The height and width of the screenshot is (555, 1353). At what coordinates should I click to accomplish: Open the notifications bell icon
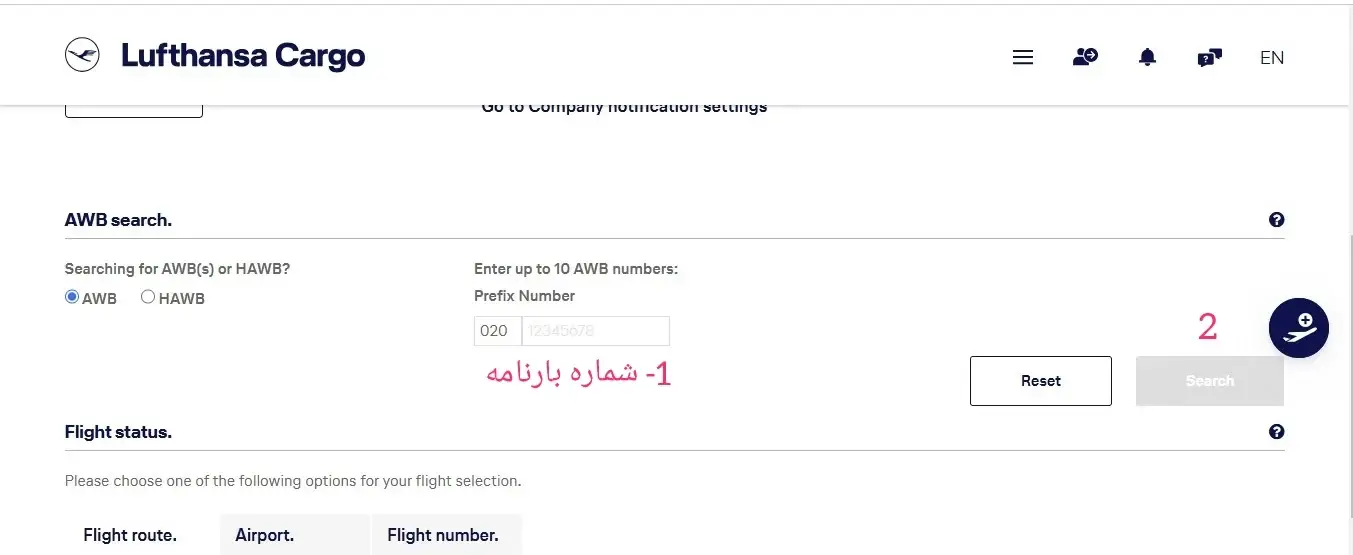1147,57
